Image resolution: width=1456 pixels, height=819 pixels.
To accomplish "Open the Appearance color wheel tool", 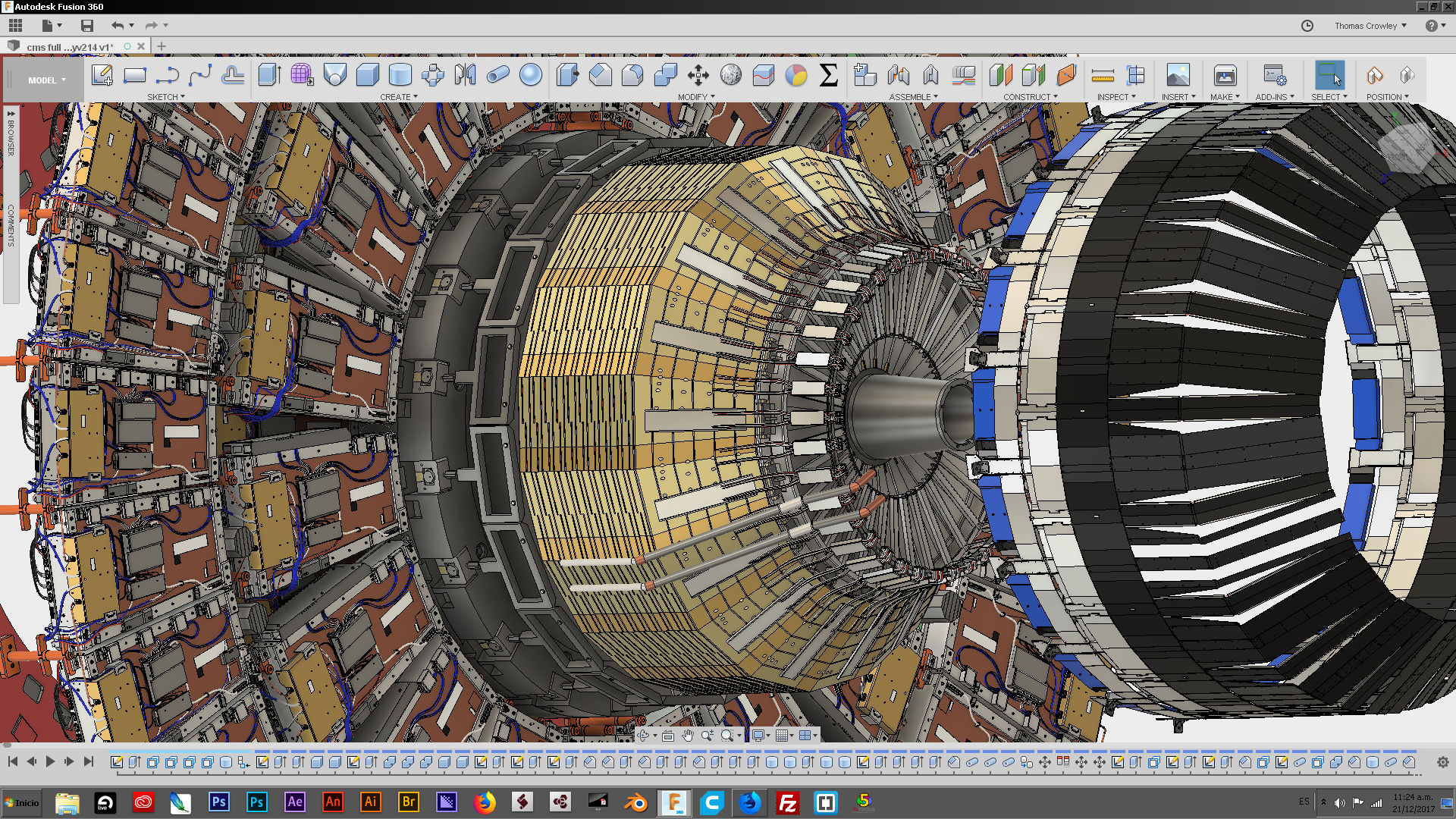I will coord(796,75).
